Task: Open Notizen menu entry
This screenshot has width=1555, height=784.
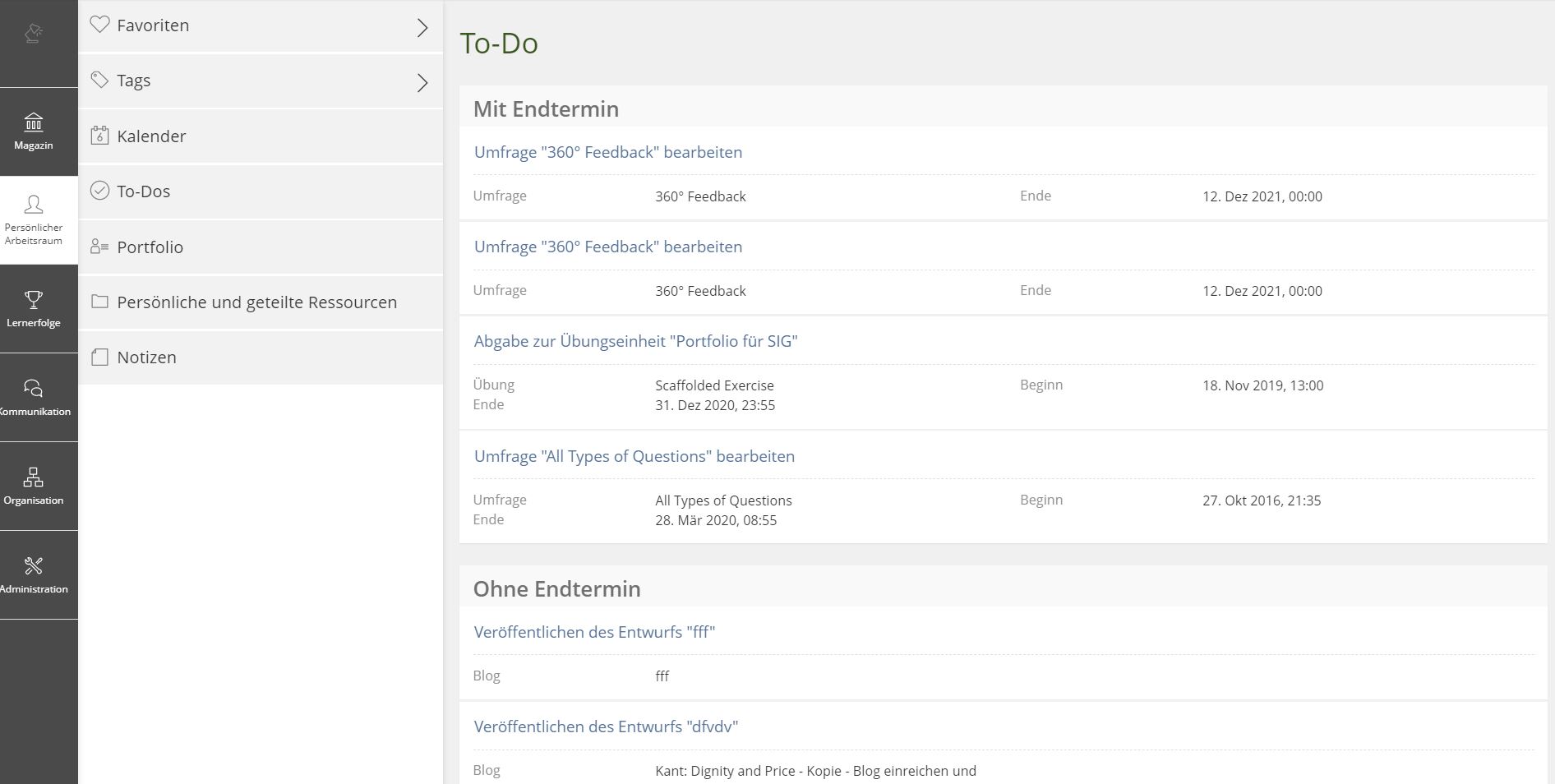Action: coord(146,357)
